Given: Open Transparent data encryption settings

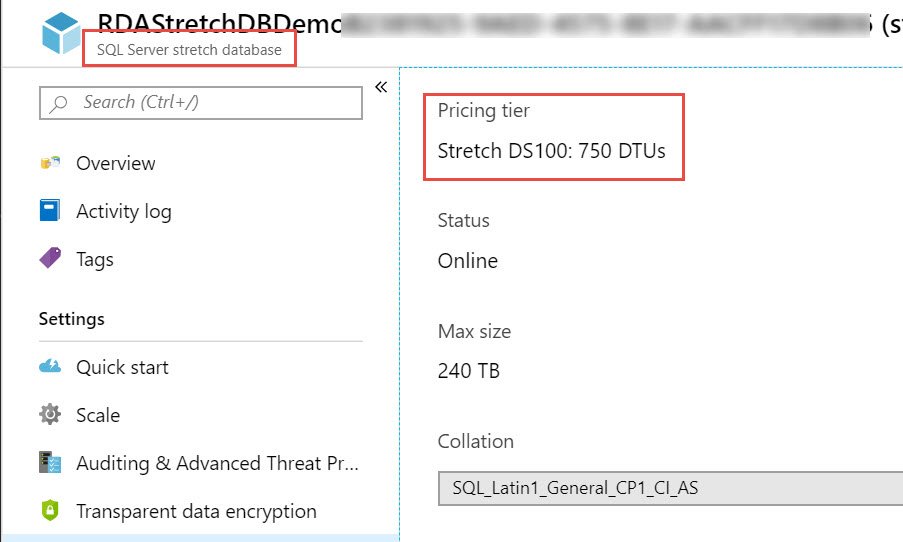Looking at the screenshot, I should click(196, 511).
